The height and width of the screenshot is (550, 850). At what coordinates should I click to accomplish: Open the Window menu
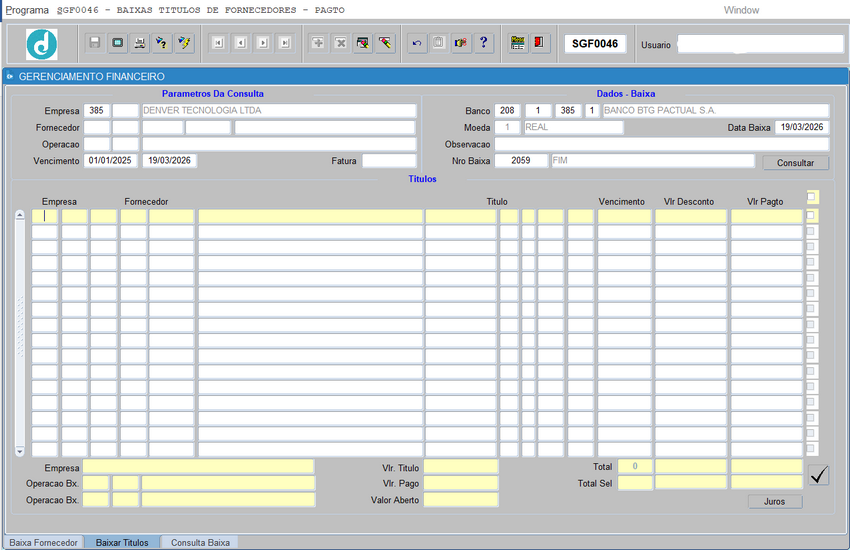pos(741,10)
